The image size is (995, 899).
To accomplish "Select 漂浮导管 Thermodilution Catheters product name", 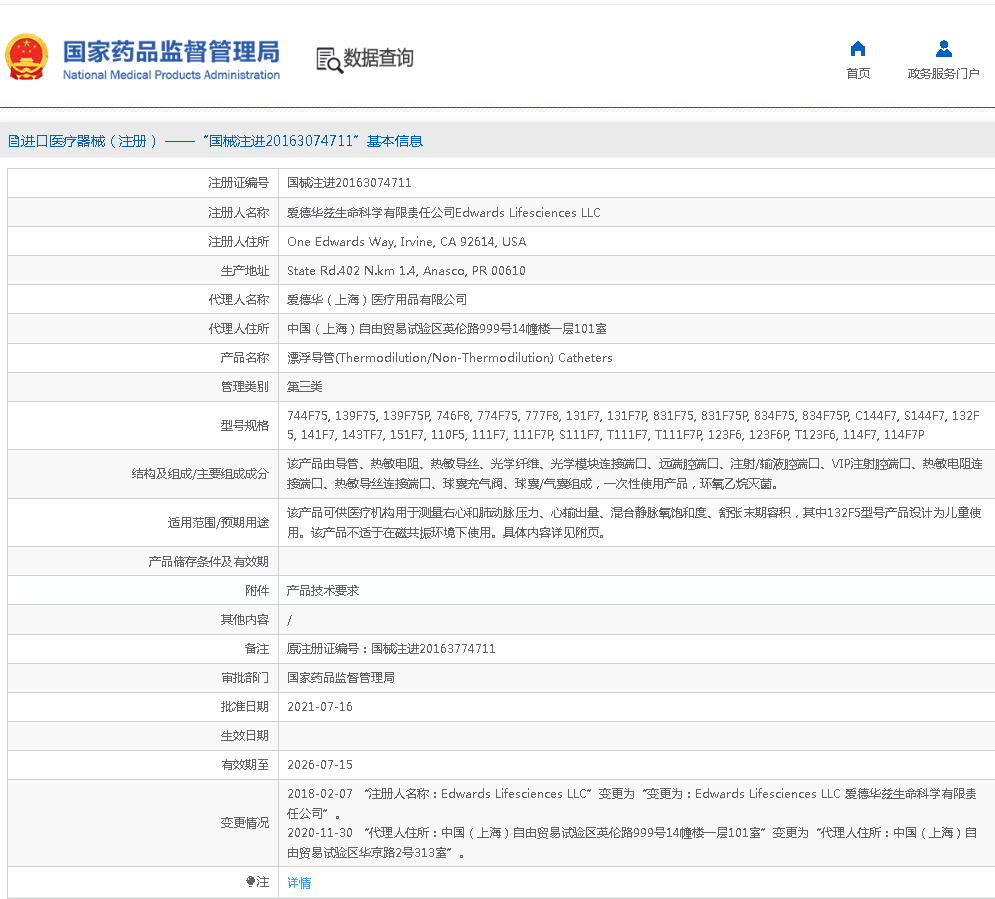I will tap(450, 358).
